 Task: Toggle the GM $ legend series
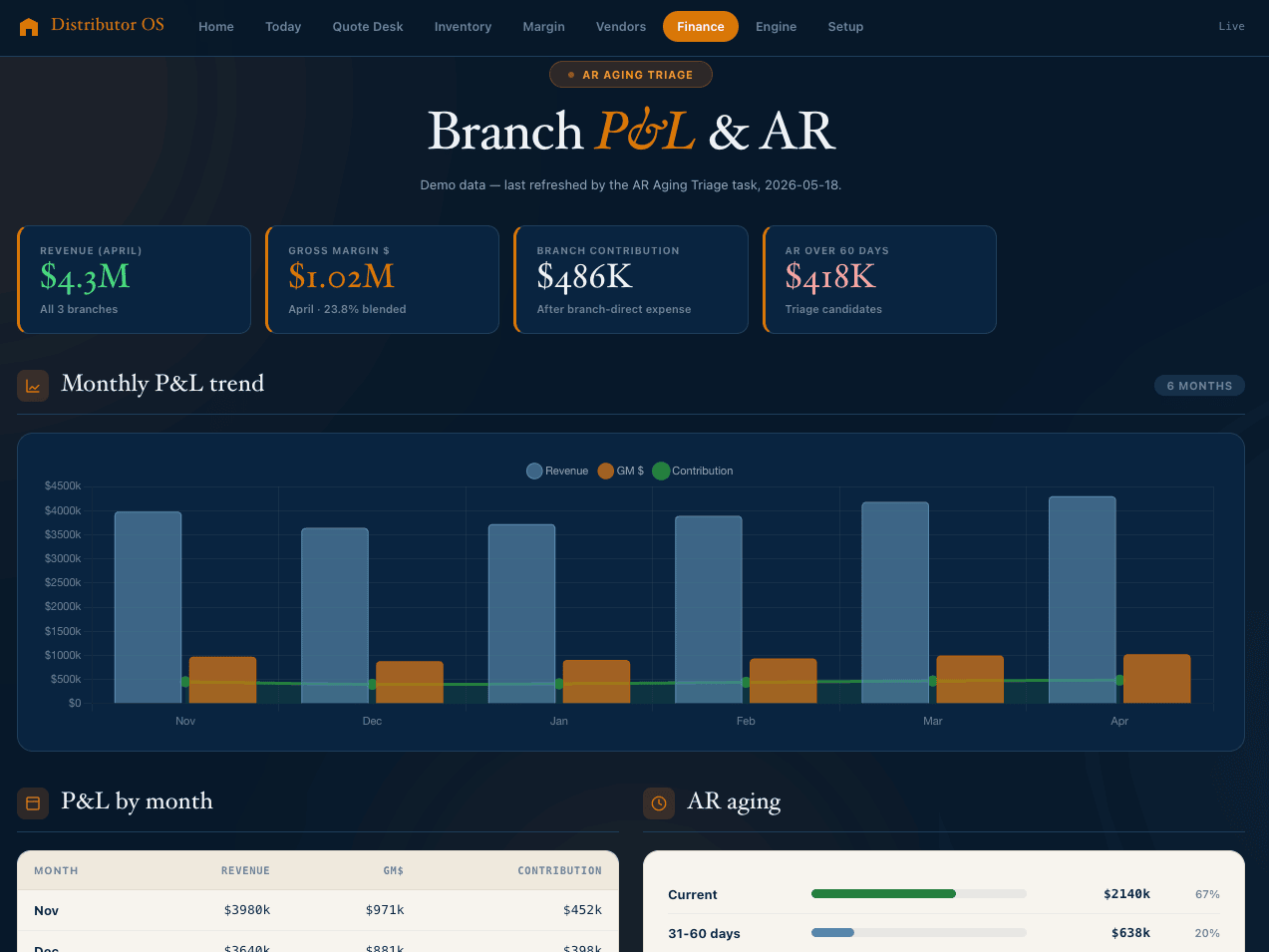620,471
